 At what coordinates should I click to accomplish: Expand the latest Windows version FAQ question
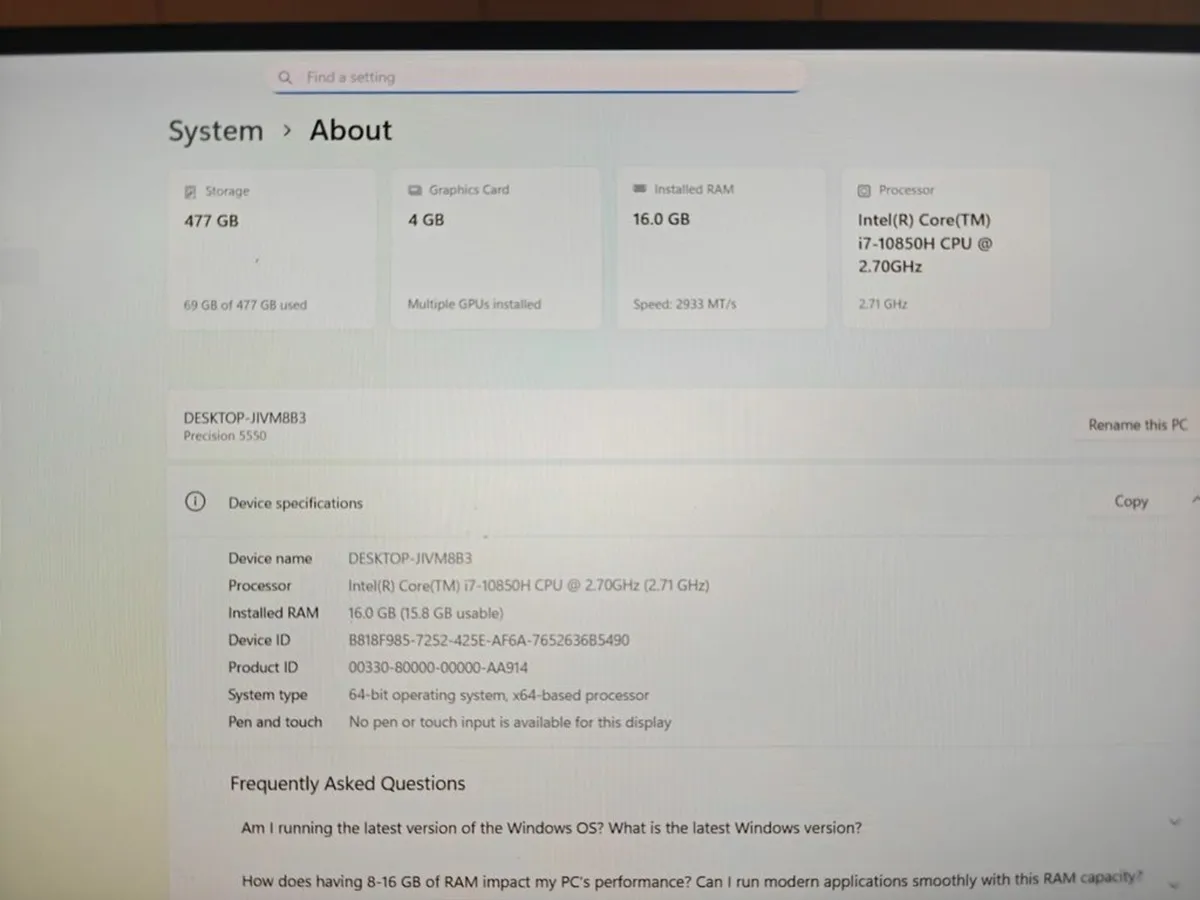pos(551,828)
